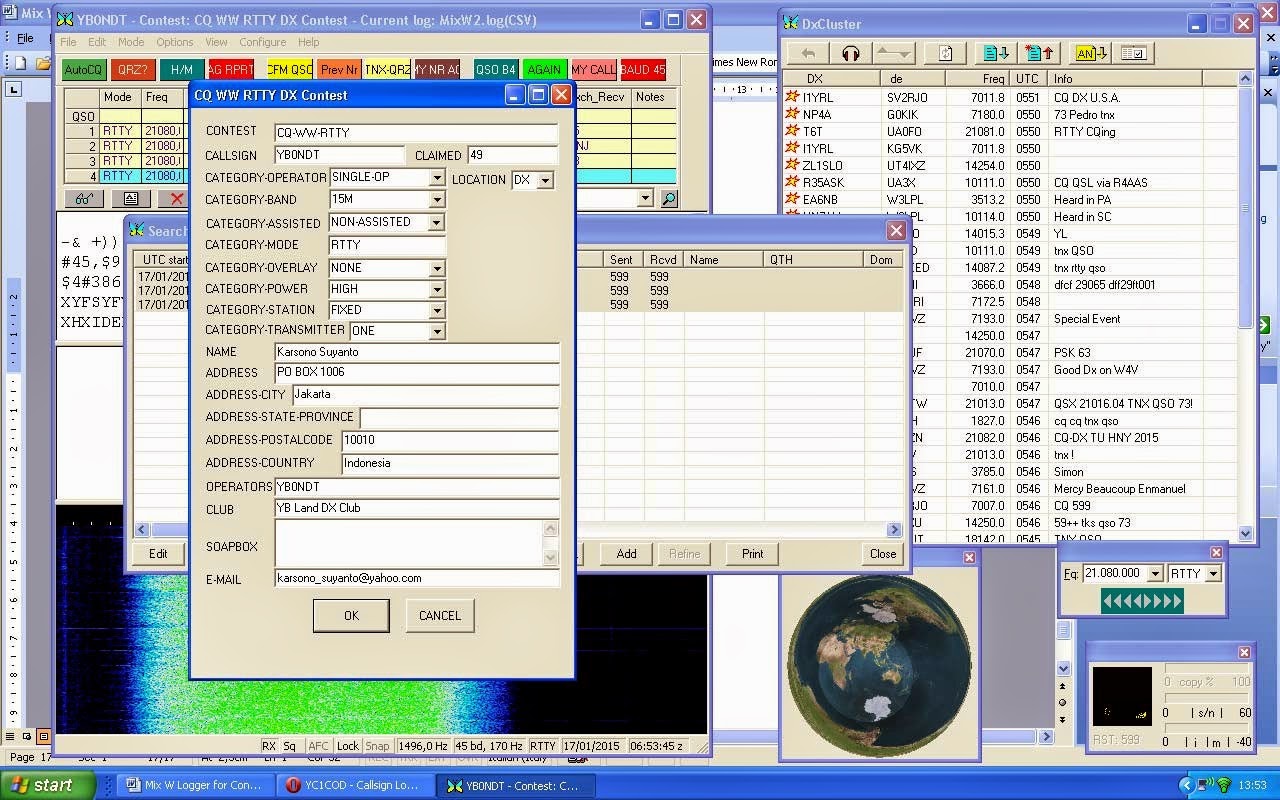This screenshot has width=1280, height=800.
Task: Open the RTTY mode dropdown in frequency panel
Action: tap(1213, 574)
